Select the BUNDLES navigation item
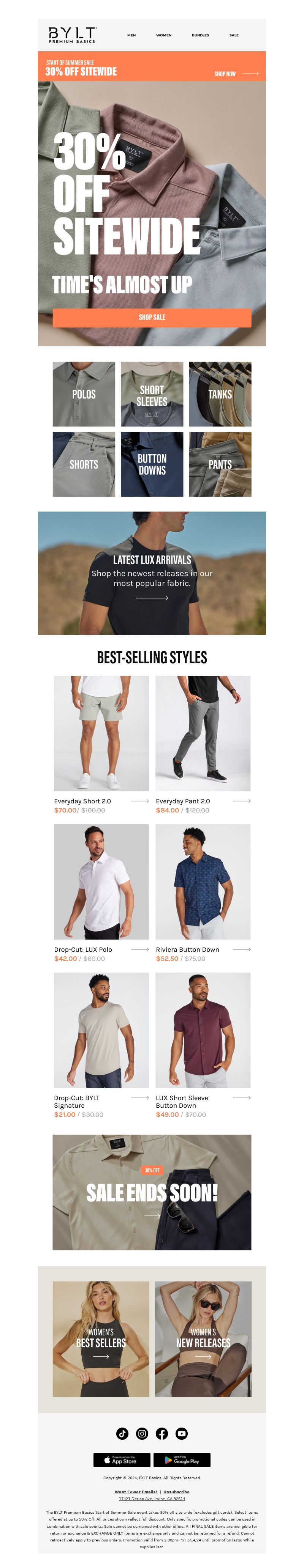Screen dimensions: 304x1568 click(200, 35)
